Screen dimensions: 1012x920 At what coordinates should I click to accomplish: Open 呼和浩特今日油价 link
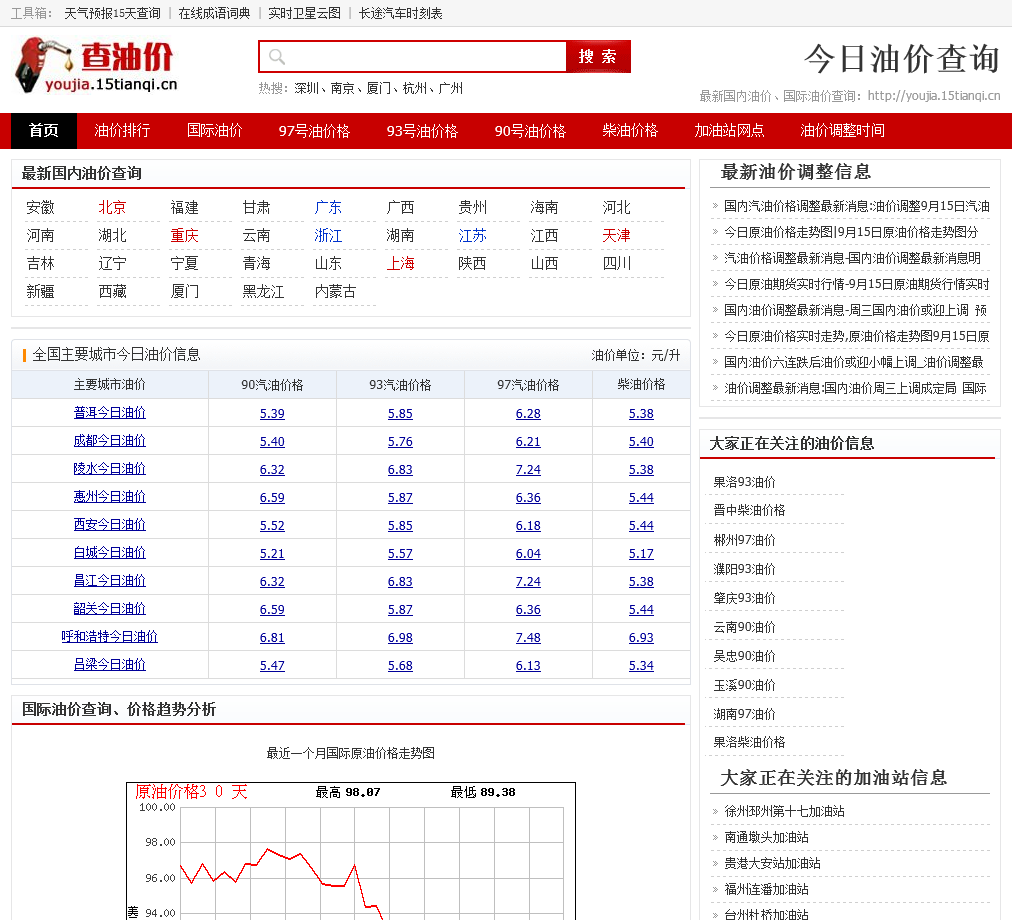click(110, 637)
